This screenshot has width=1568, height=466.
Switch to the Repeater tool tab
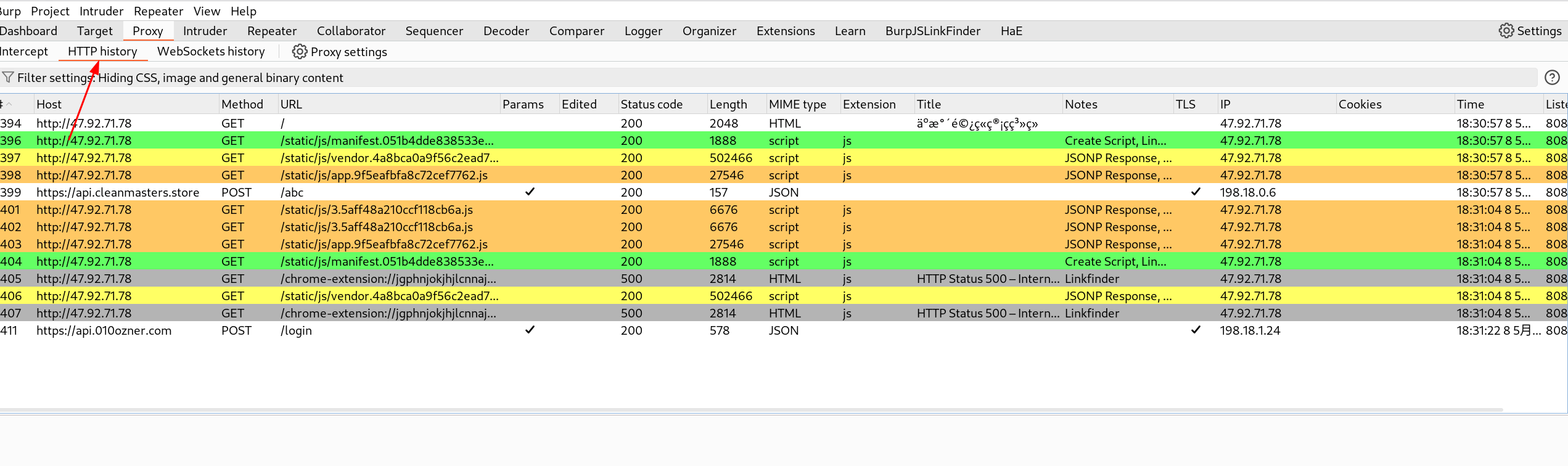click(x=272, y=31)
